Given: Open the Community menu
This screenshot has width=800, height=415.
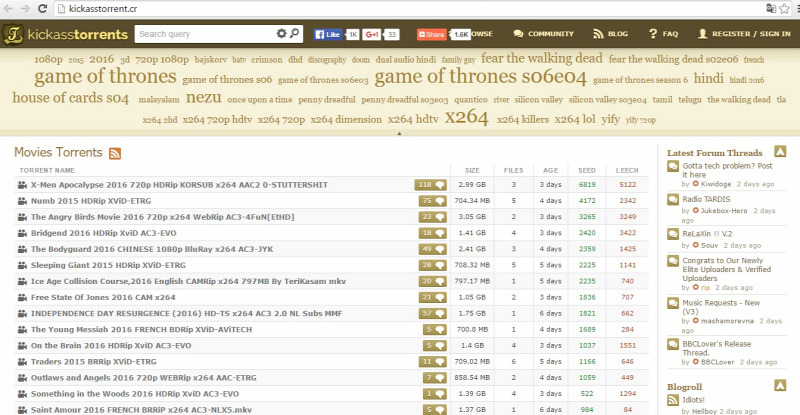Looking at the screenshot, I should (x=543, y=34).
